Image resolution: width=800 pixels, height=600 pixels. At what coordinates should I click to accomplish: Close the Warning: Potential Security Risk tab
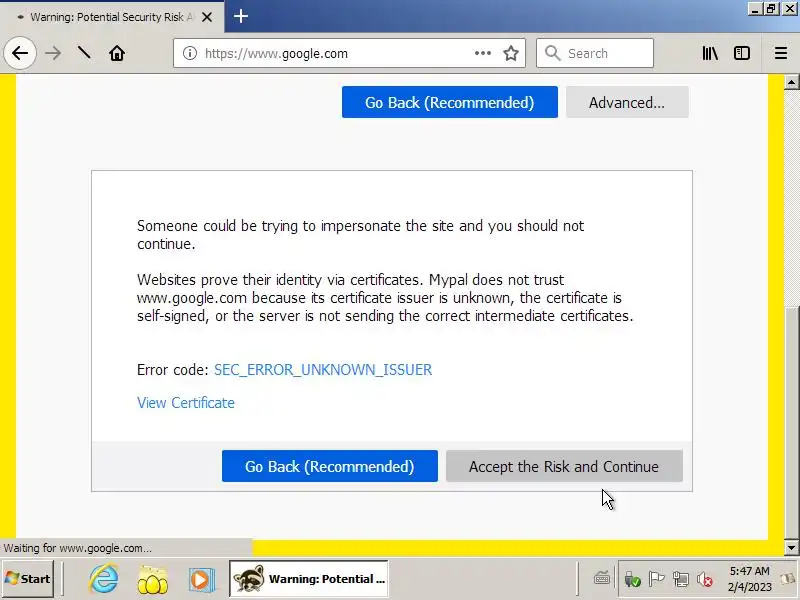click(x=207, y=17)
